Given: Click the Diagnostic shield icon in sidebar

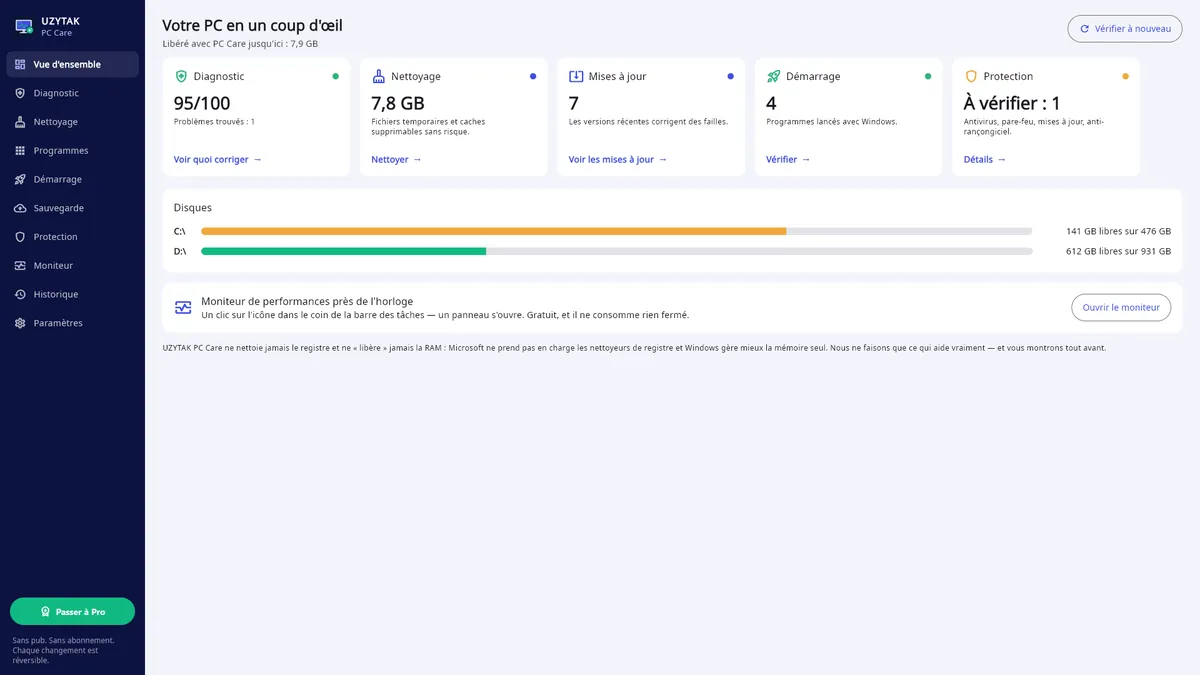Looking at the screenshot, I should (20, 93).
